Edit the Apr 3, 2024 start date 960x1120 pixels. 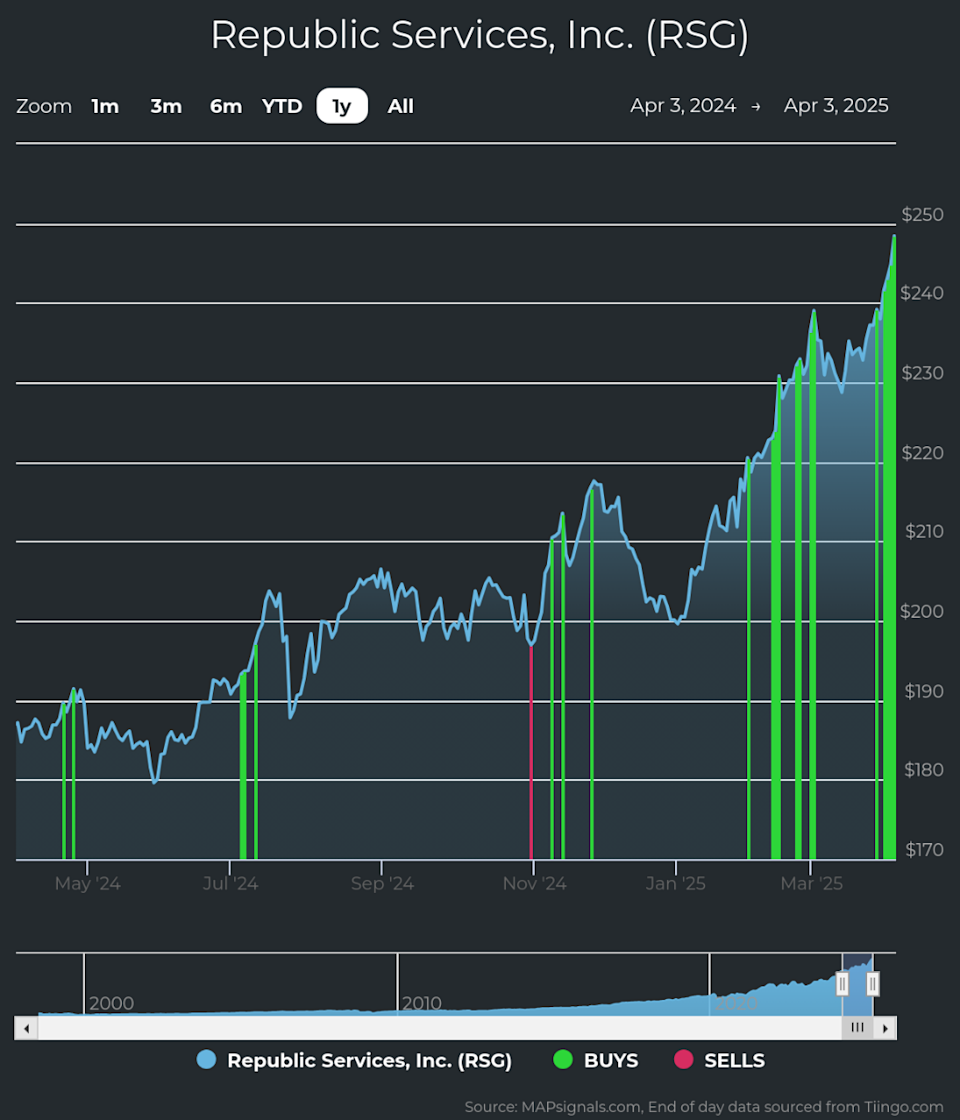coord(683,106)
